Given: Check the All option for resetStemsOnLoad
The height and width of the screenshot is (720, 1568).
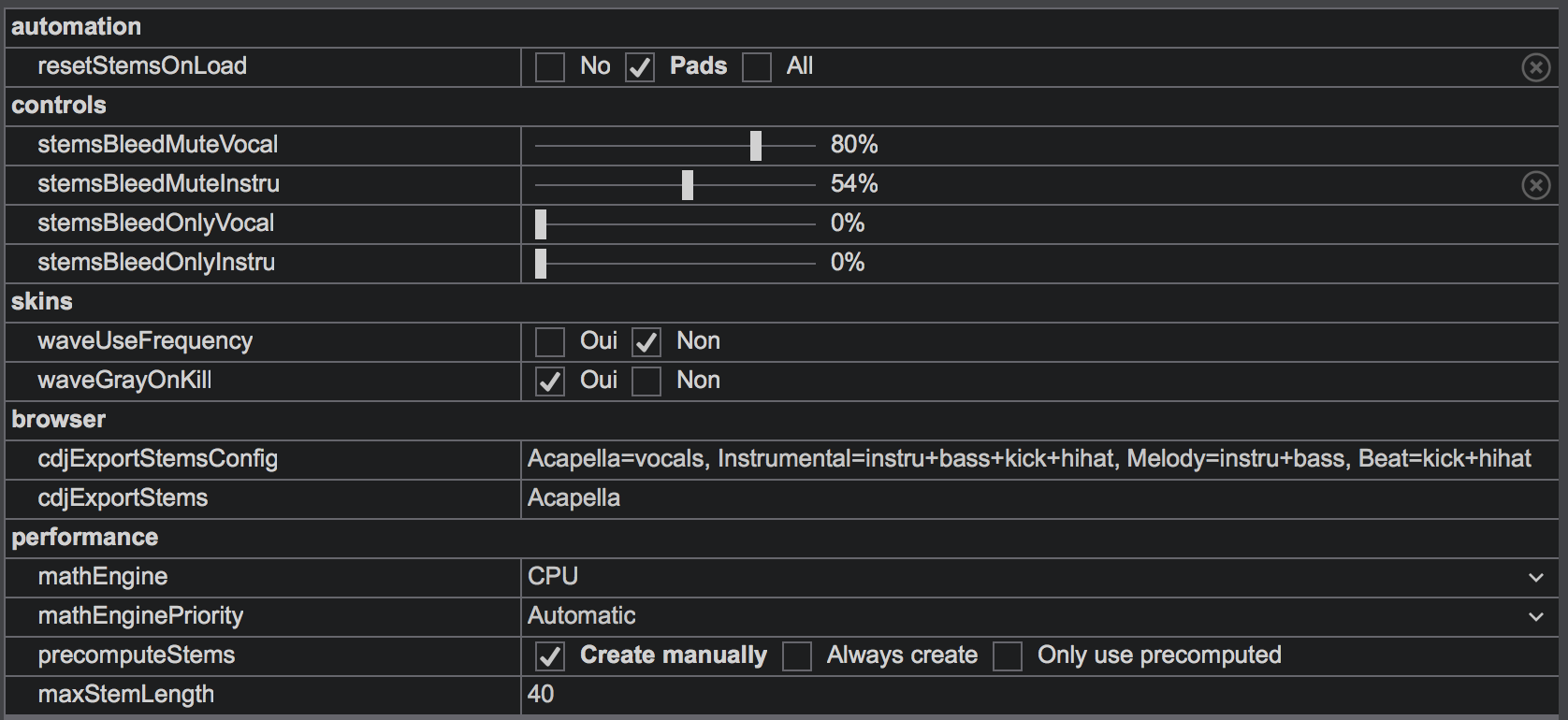Looking at the screenshot, I should coord(757,67).
